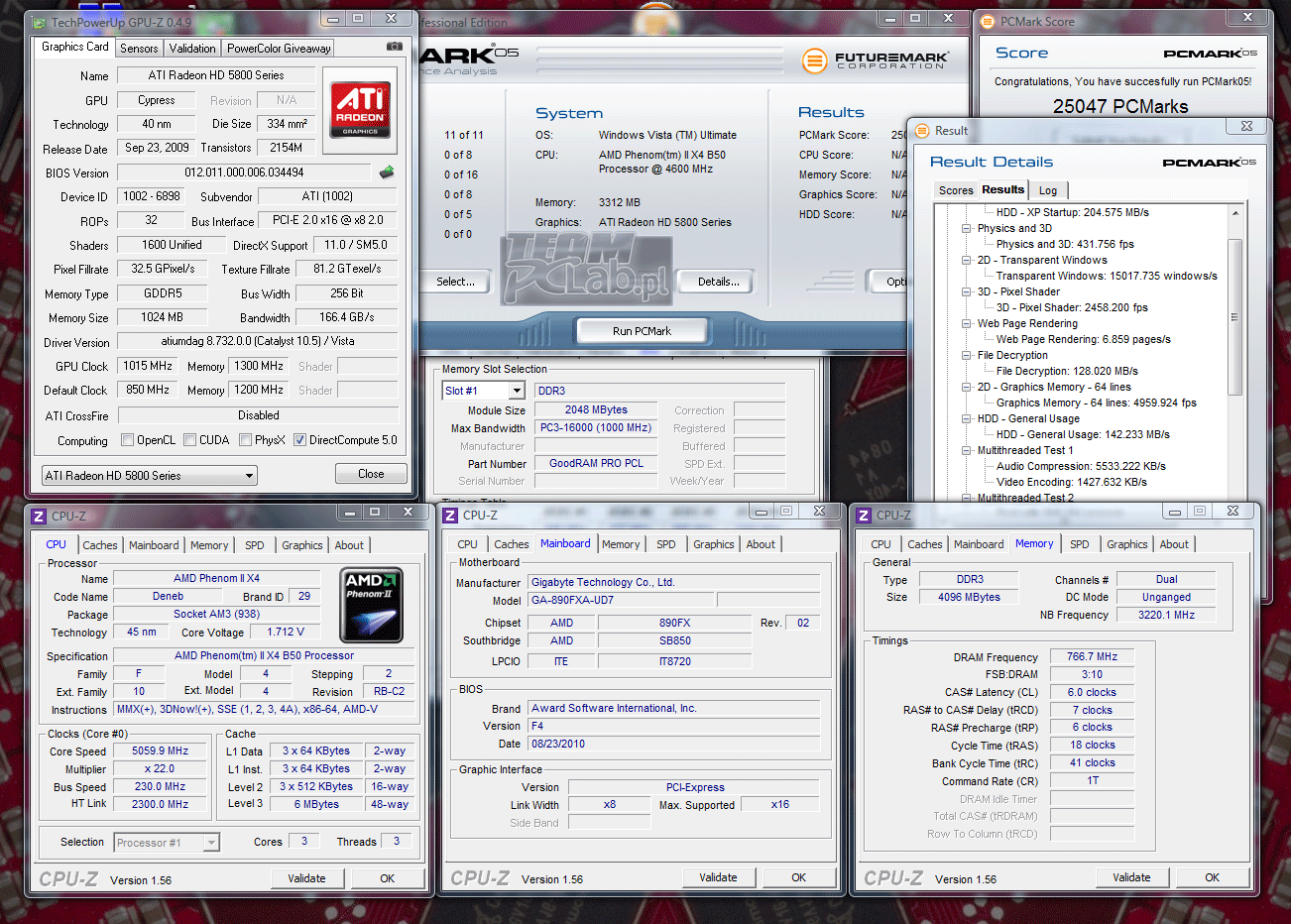This screenshot has width=1291, height=924.
Task: Click the PCMark Score window title icon
Action: pos(988,21)
